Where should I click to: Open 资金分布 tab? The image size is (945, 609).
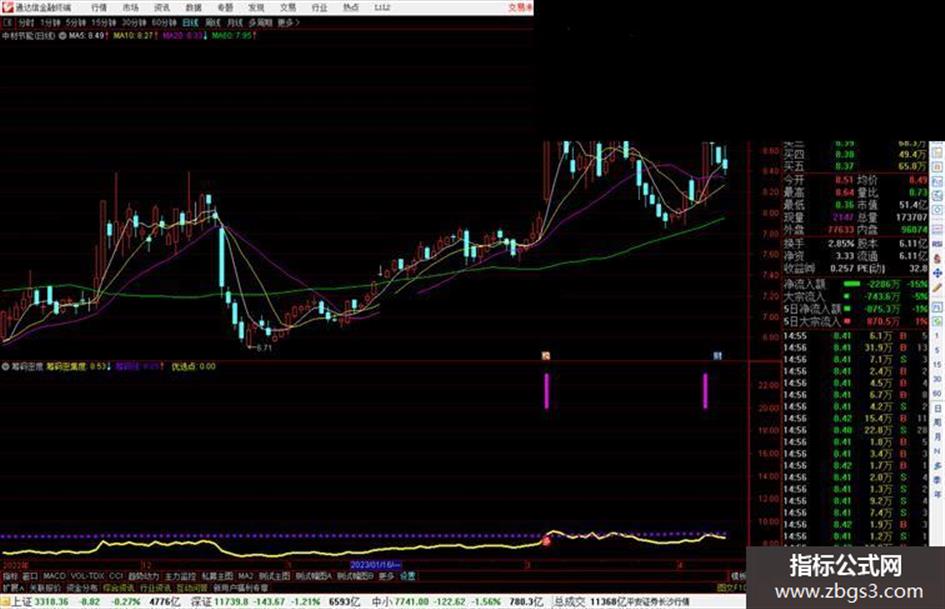(x=82, y=587)
